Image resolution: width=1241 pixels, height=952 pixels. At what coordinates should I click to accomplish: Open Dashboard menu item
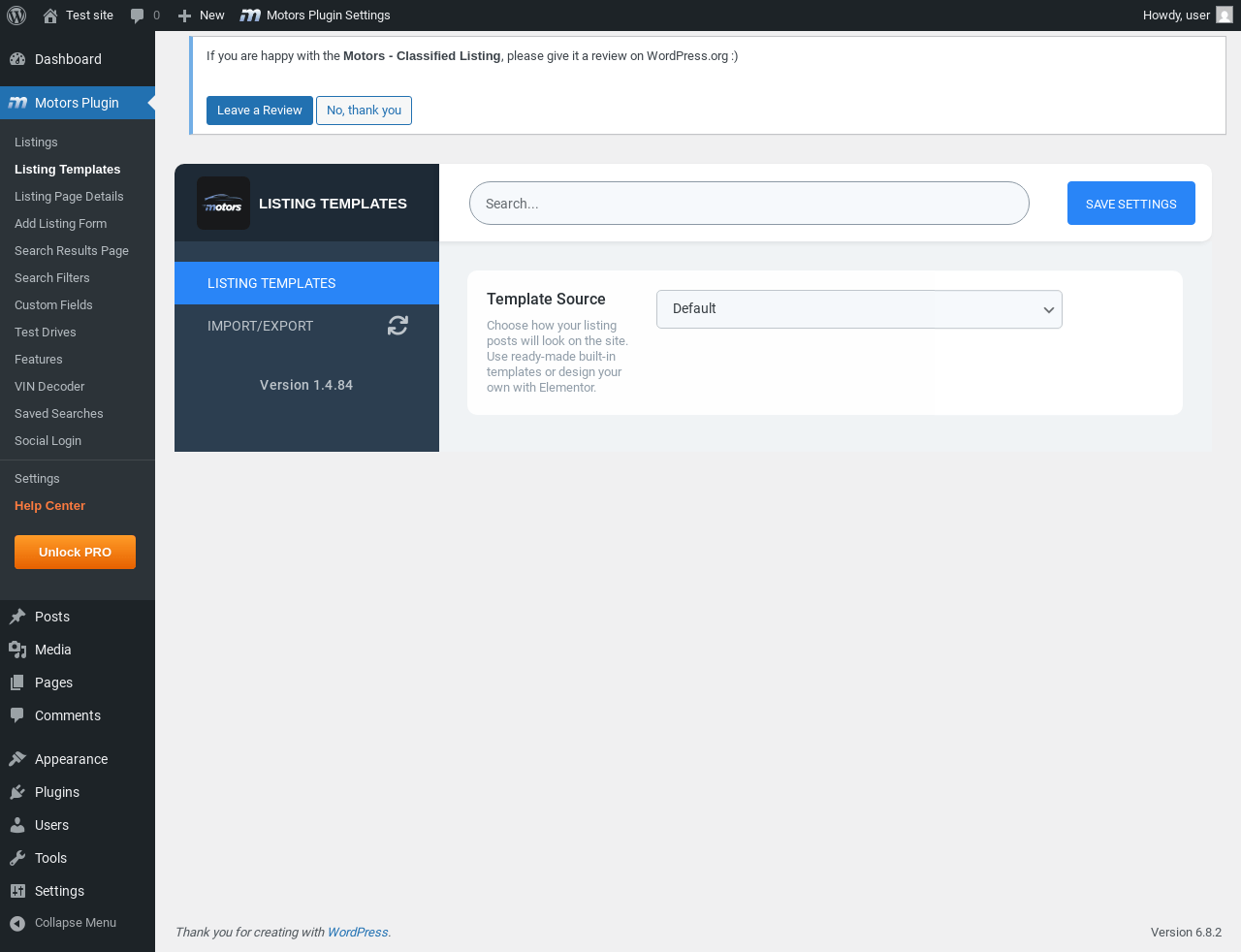[68, 59]
